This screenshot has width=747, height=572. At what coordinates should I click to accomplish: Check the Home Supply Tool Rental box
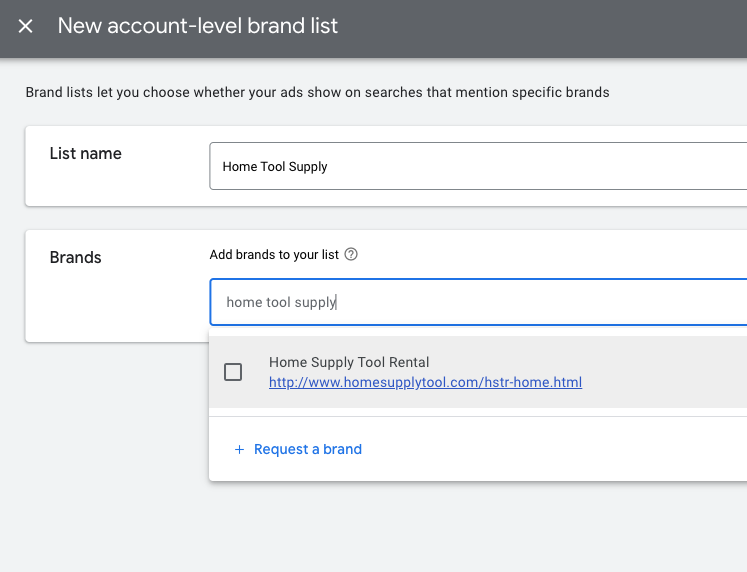point(233,372)
